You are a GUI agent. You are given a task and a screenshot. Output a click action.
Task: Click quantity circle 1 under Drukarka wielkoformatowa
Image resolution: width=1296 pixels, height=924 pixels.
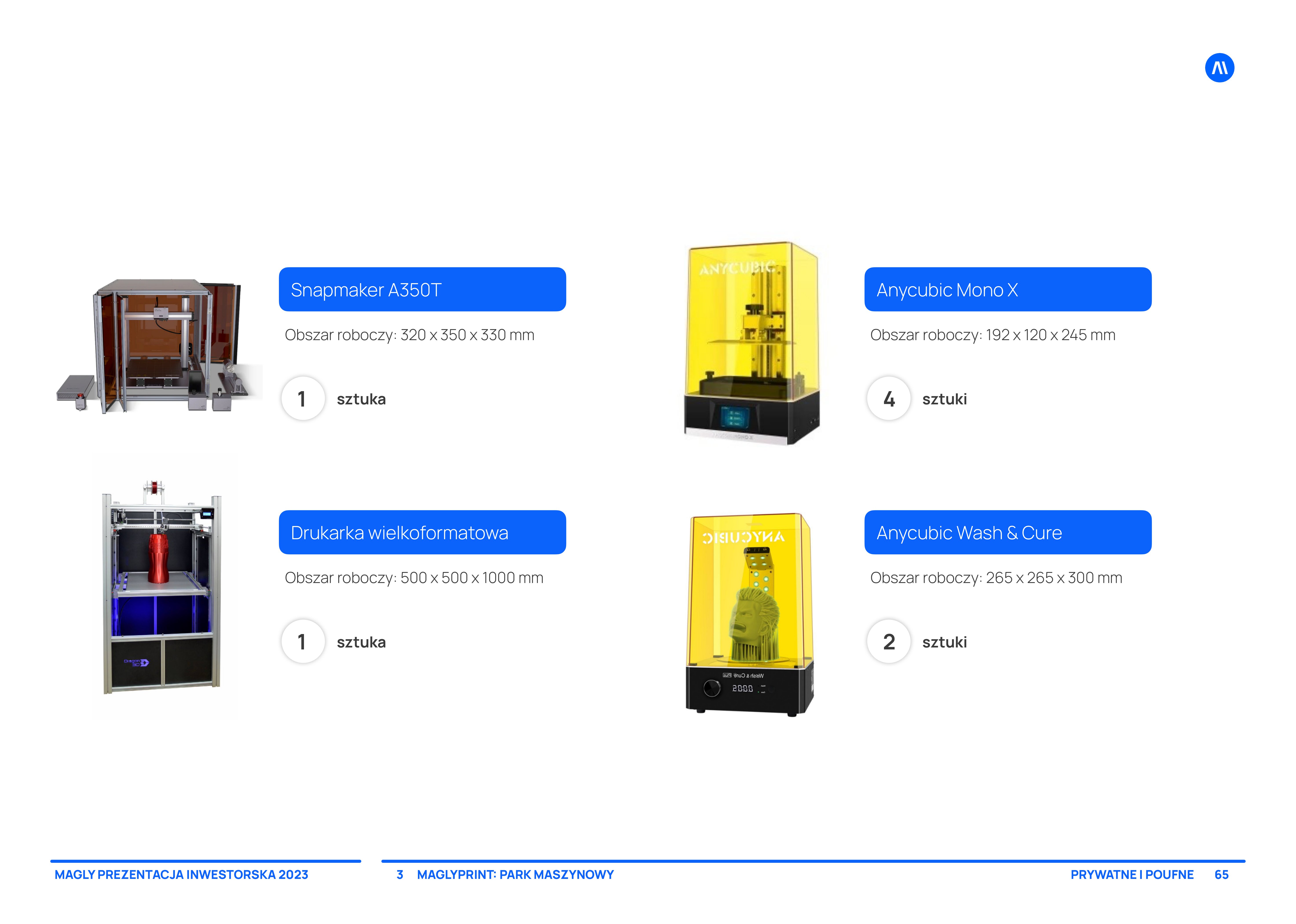pyautogui.click(x=303, y=641)
